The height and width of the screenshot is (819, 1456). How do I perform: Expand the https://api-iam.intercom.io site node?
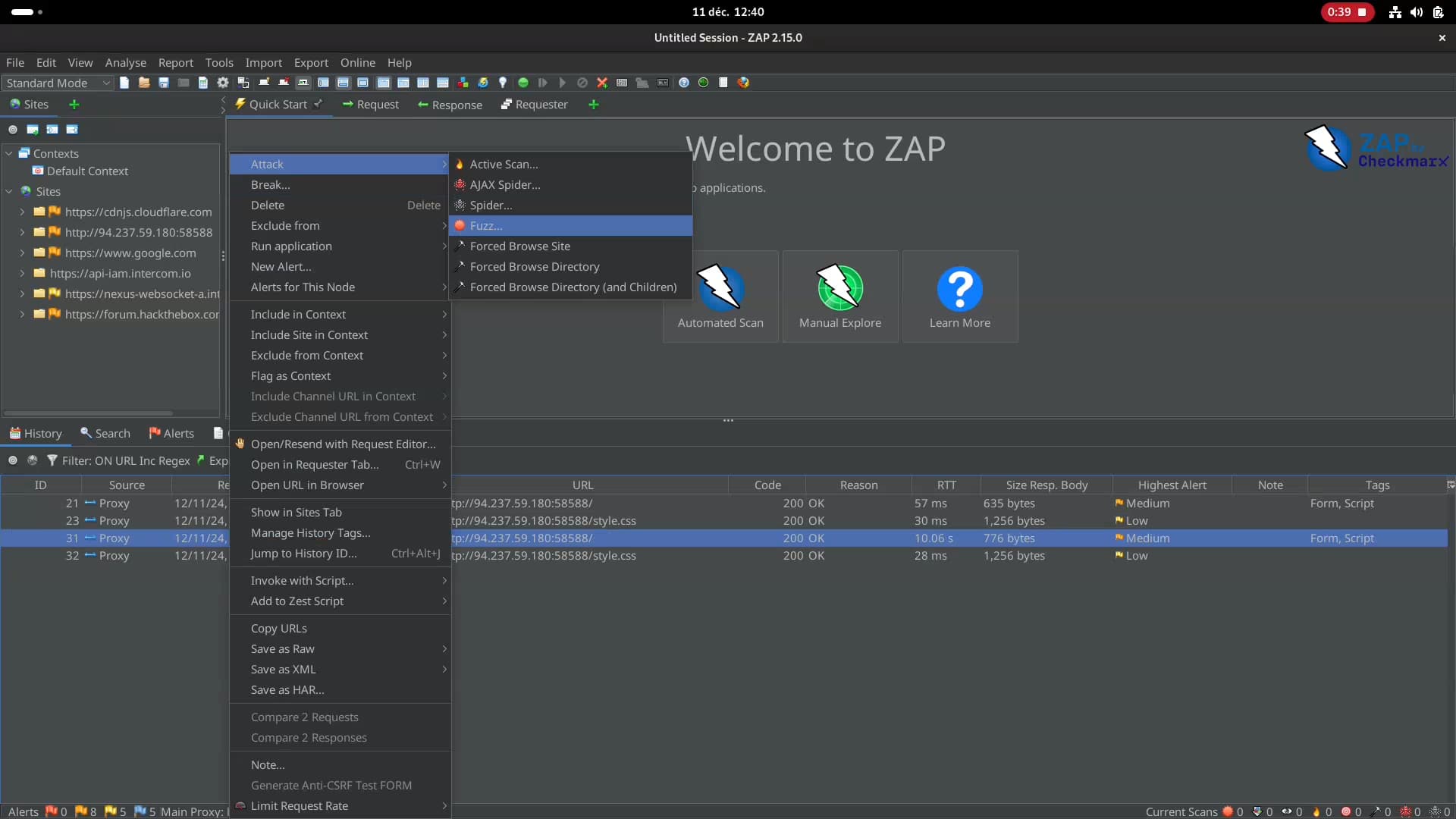(22, 274)
